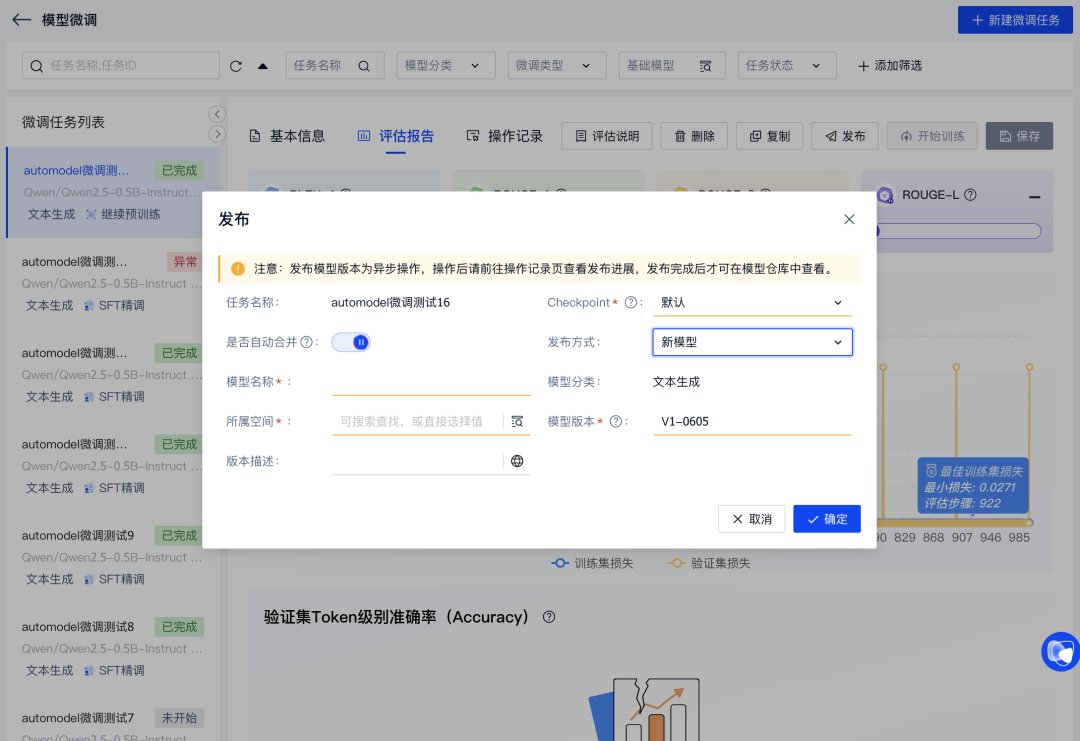
Task: Click search icon in 任务名称 filter
Action: pos(364,66)
